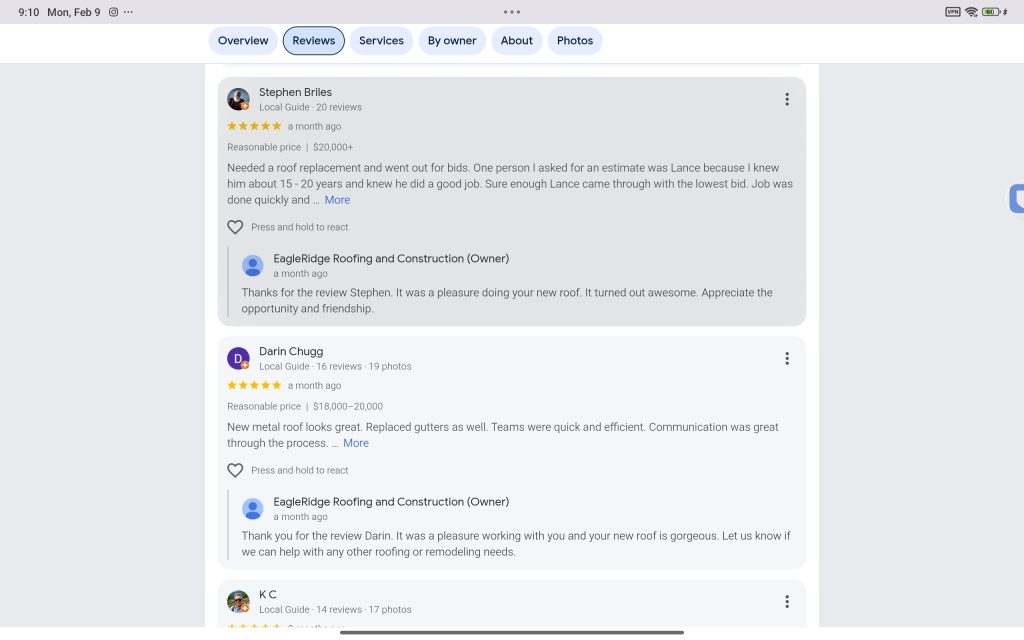Open options menu for Darin Chugg review

pyautogui.click(x=787, y=358)
